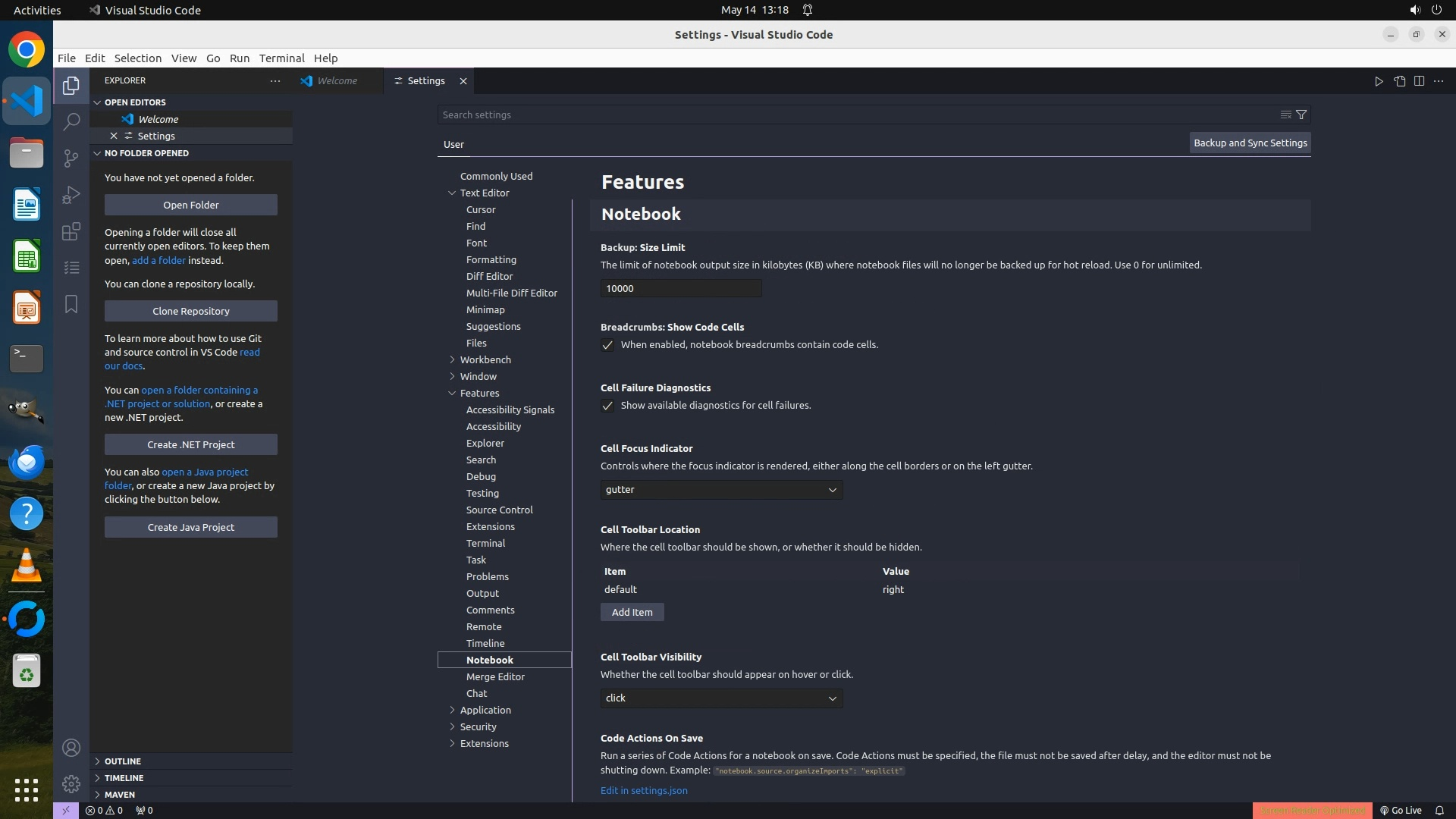The height and width of the screenshot is (819, 1456).
Task: Open the Terminal menu
Action: [281, 58]
